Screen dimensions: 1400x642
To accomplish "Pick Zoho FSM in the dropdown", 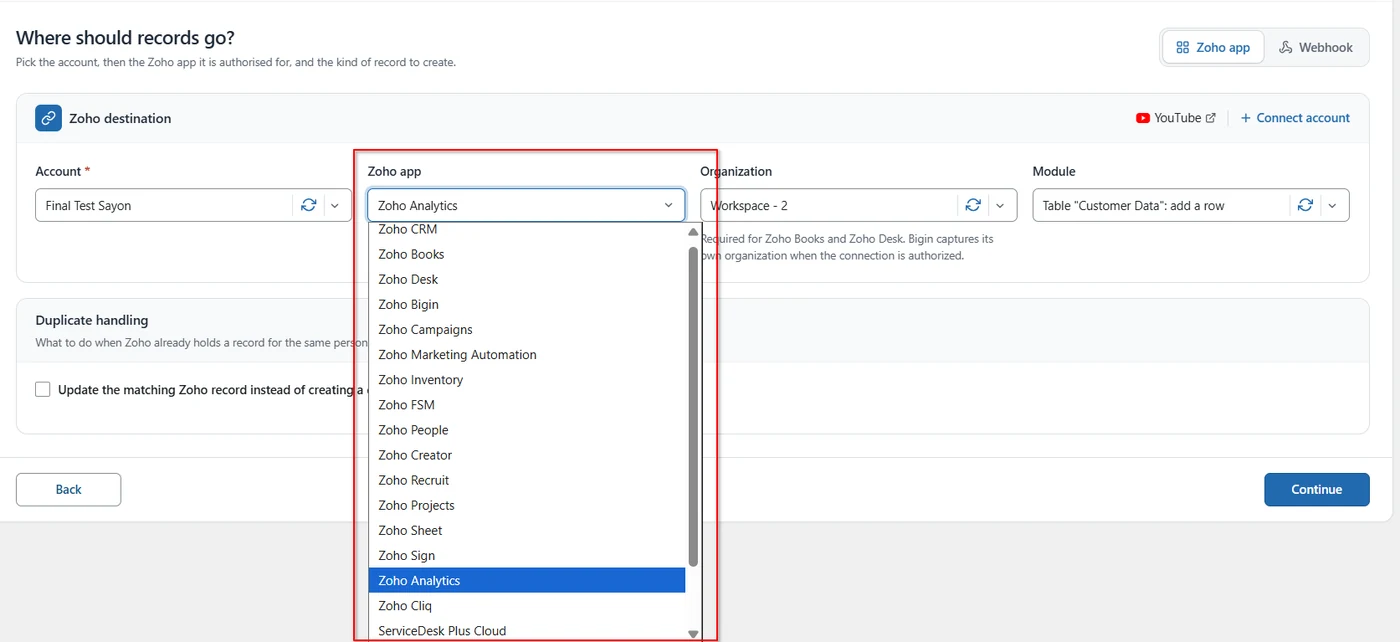I will tap(526, 405).
